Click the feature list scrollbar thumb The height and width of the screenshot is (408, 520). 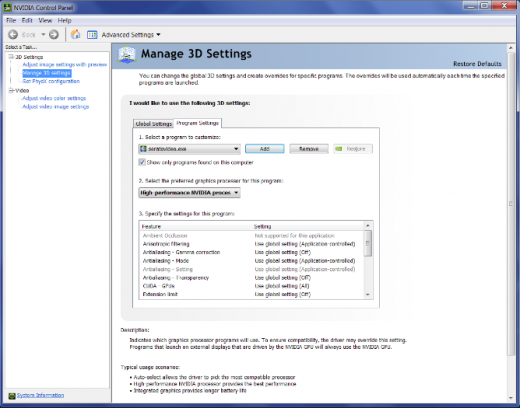click(x=368, y=243)
